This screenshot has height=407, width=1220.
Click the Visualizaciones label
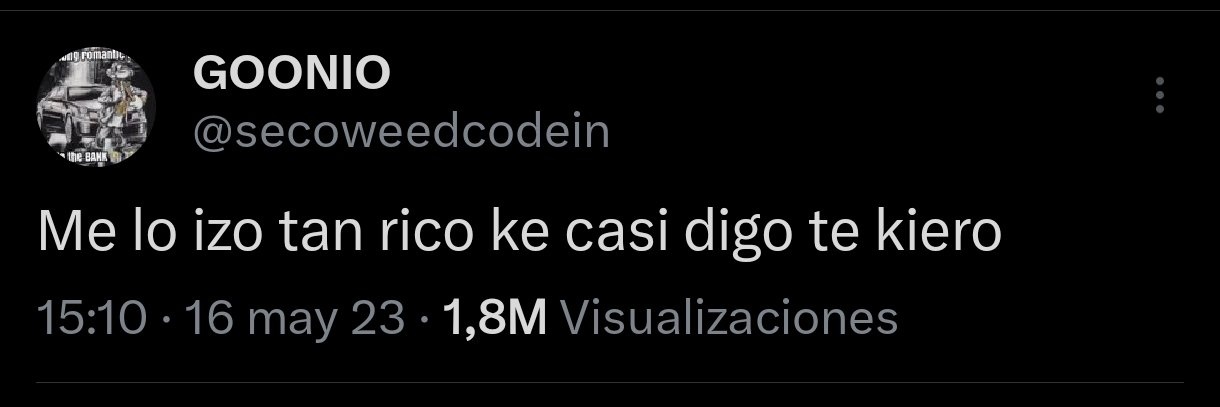point(730,318)
